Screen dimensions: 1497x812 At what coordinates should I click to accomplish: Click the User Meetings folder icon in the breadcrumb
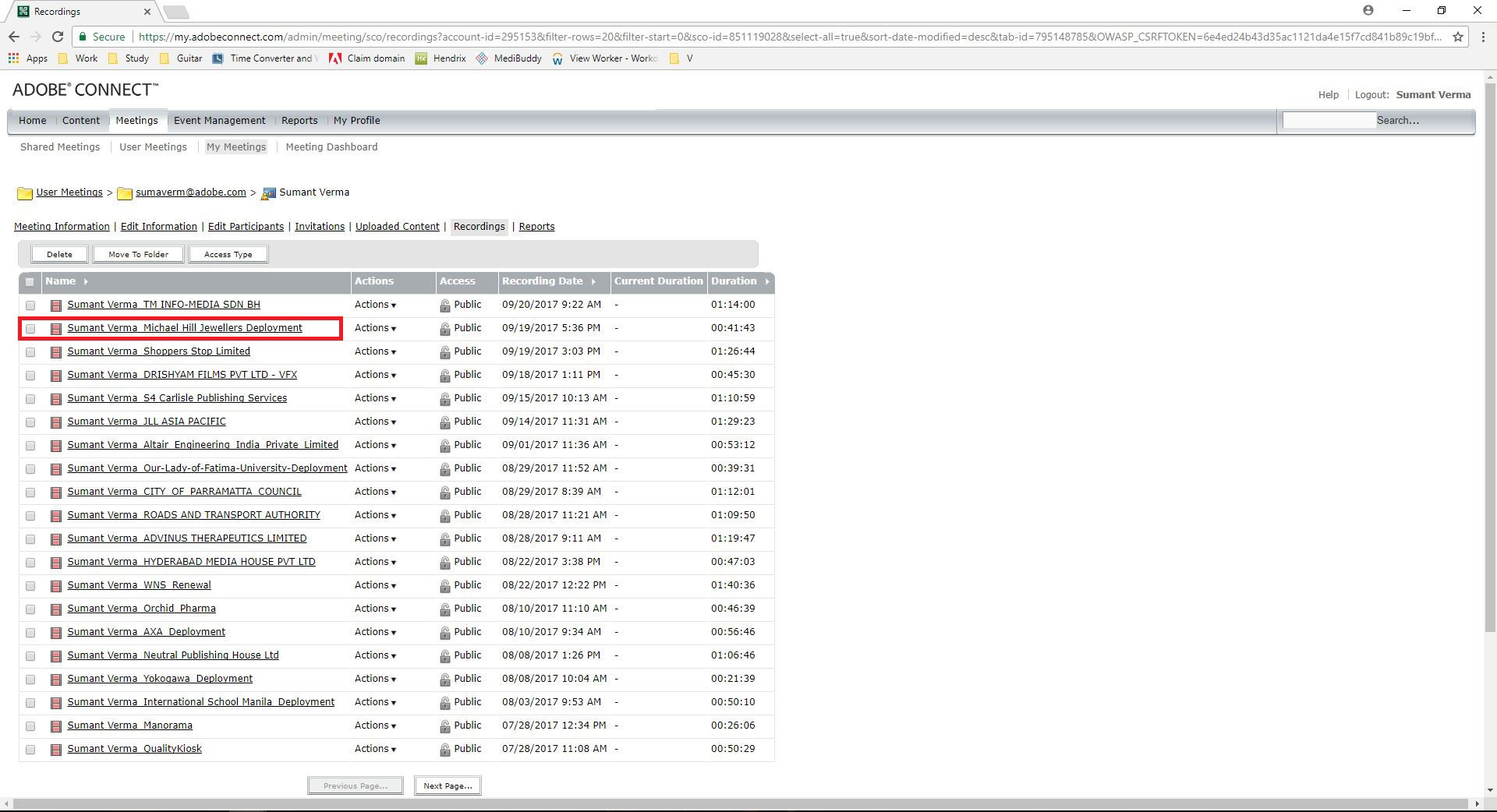click(x=25, y=193)
